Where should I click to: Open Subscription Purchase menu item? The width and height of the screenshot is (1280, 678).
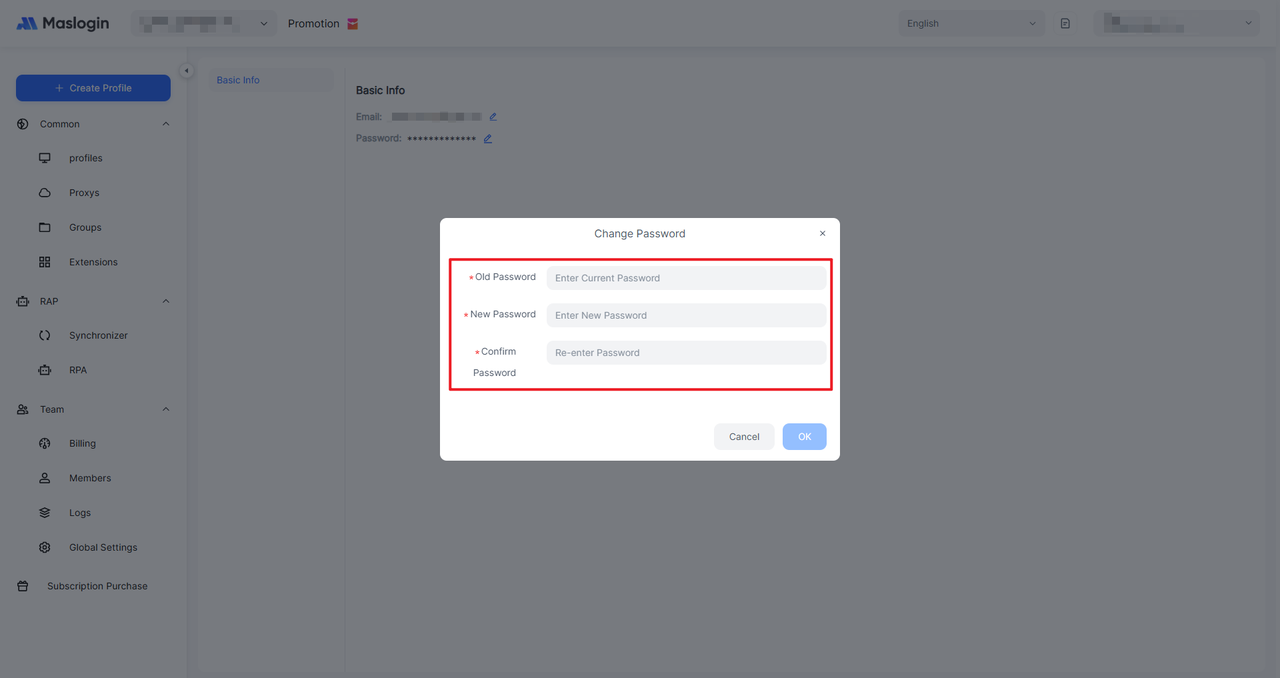(x=97, y=586)
